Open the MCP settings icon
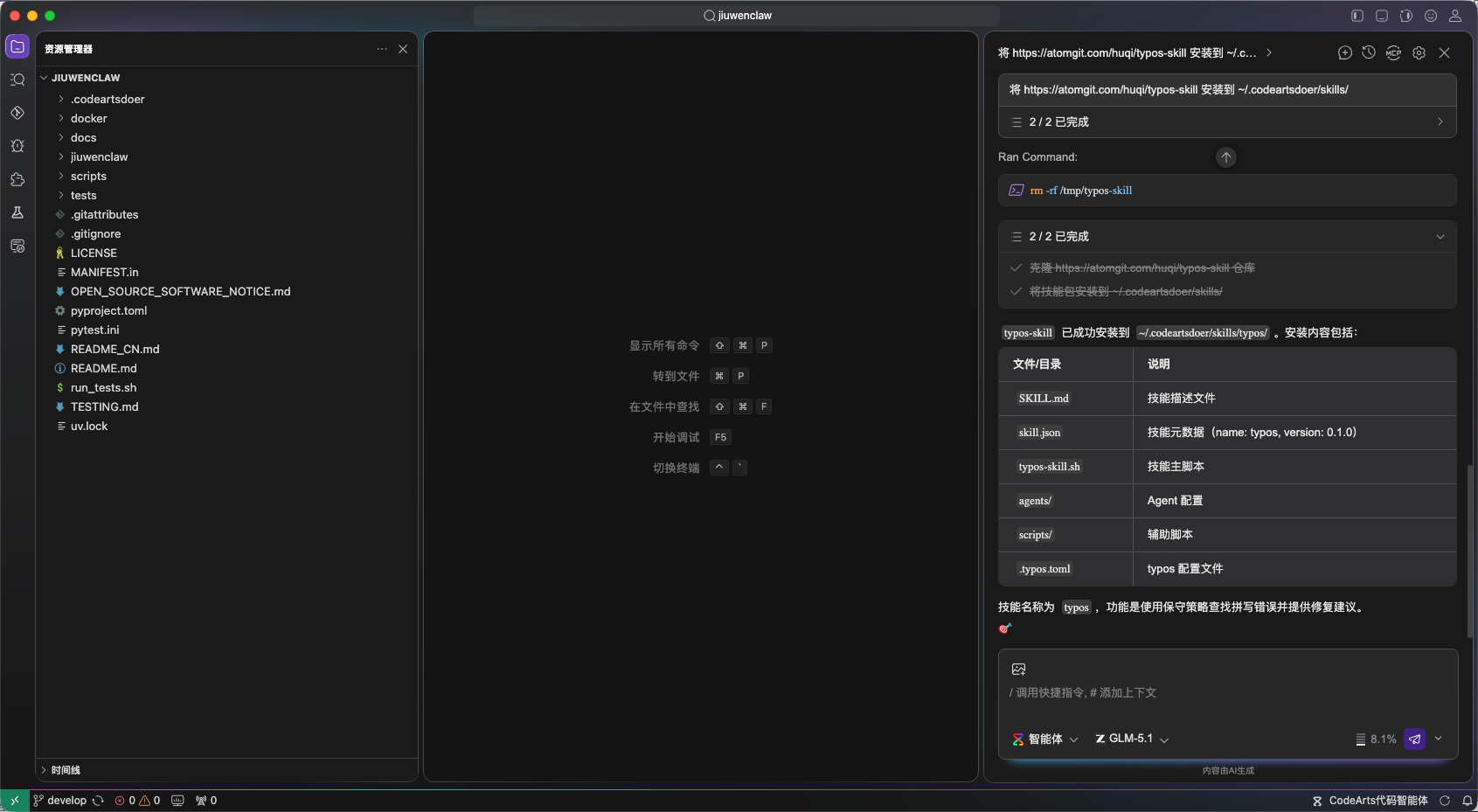 click(1393, 53)
